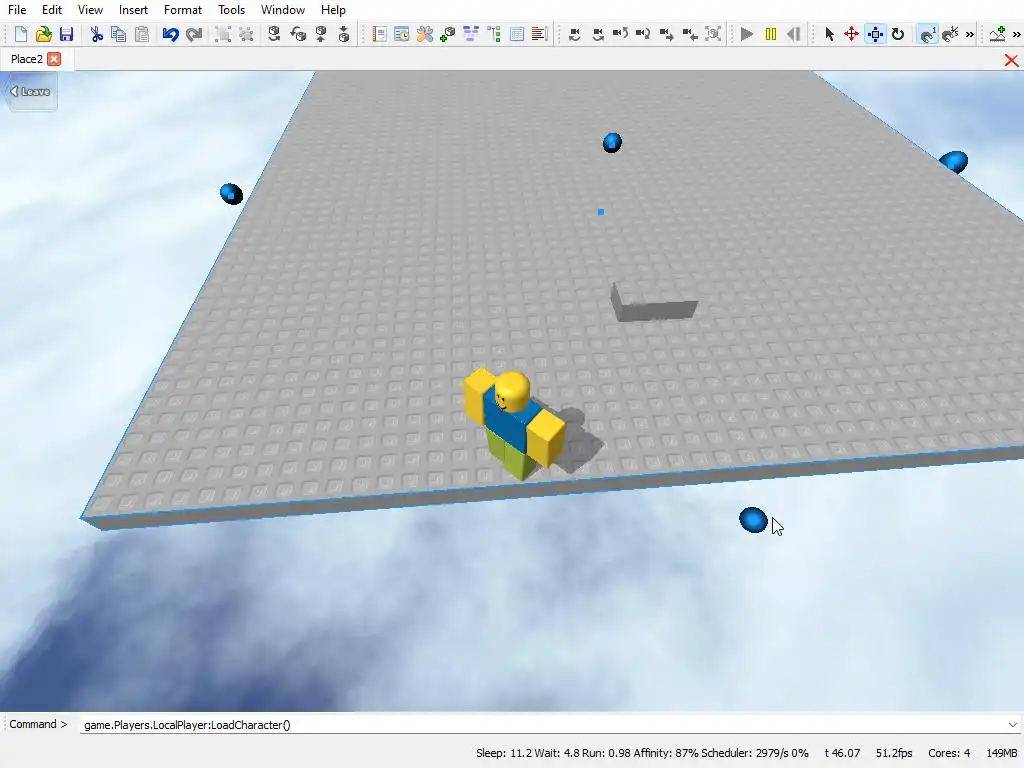The height and width of the screenshot is (768, 1024).
Task: Open the command history dropdown
Action: pyautogui.click(x=1012, y=724)
